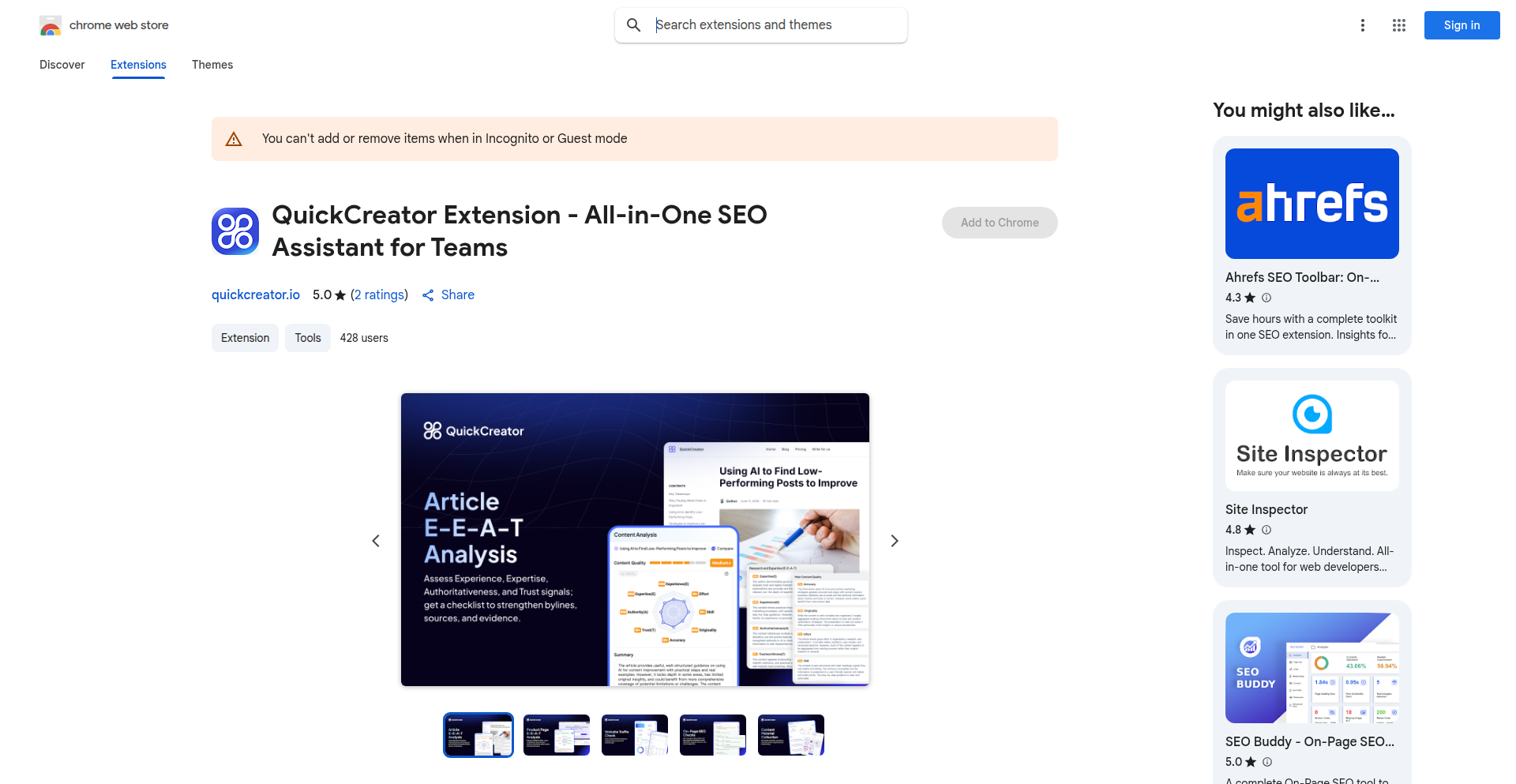Image resolution: width=1516 pixels, height=784 pixels.
Task: Show next screenshot with right arrow
Action: click(x=894, y=541)
